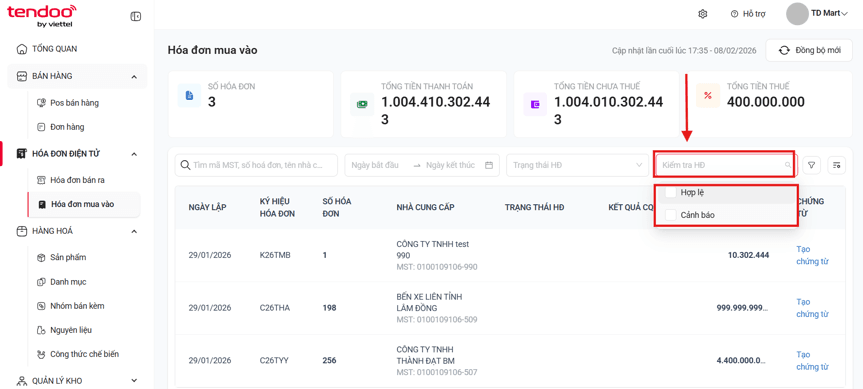Click the Ngày kết thúc date field
This screenshot has height=389, width=863.
click(x=450, y=165)
